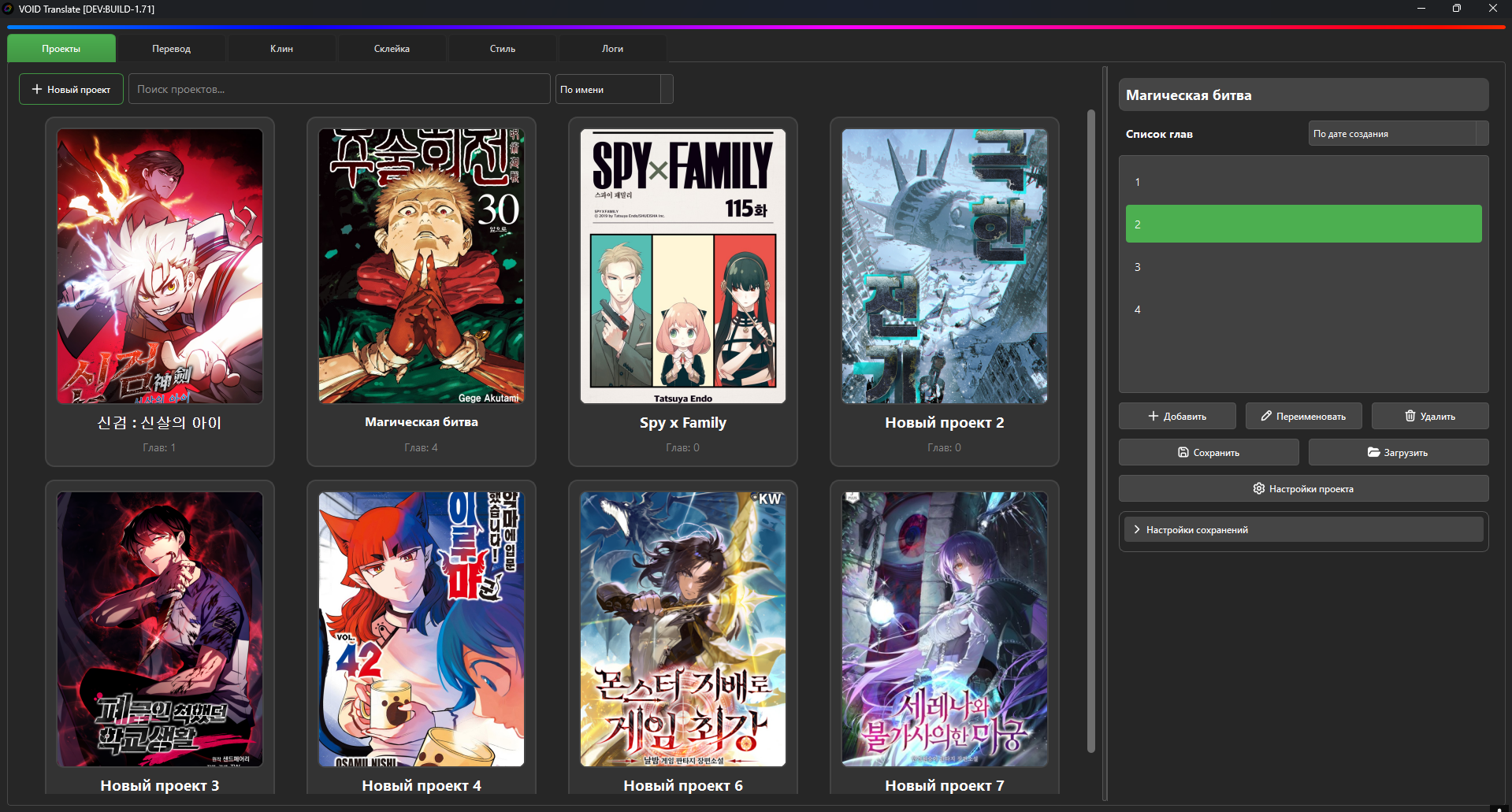Click the project search field
Viewport: 1512px width, 812px height.
click(339, 89)
